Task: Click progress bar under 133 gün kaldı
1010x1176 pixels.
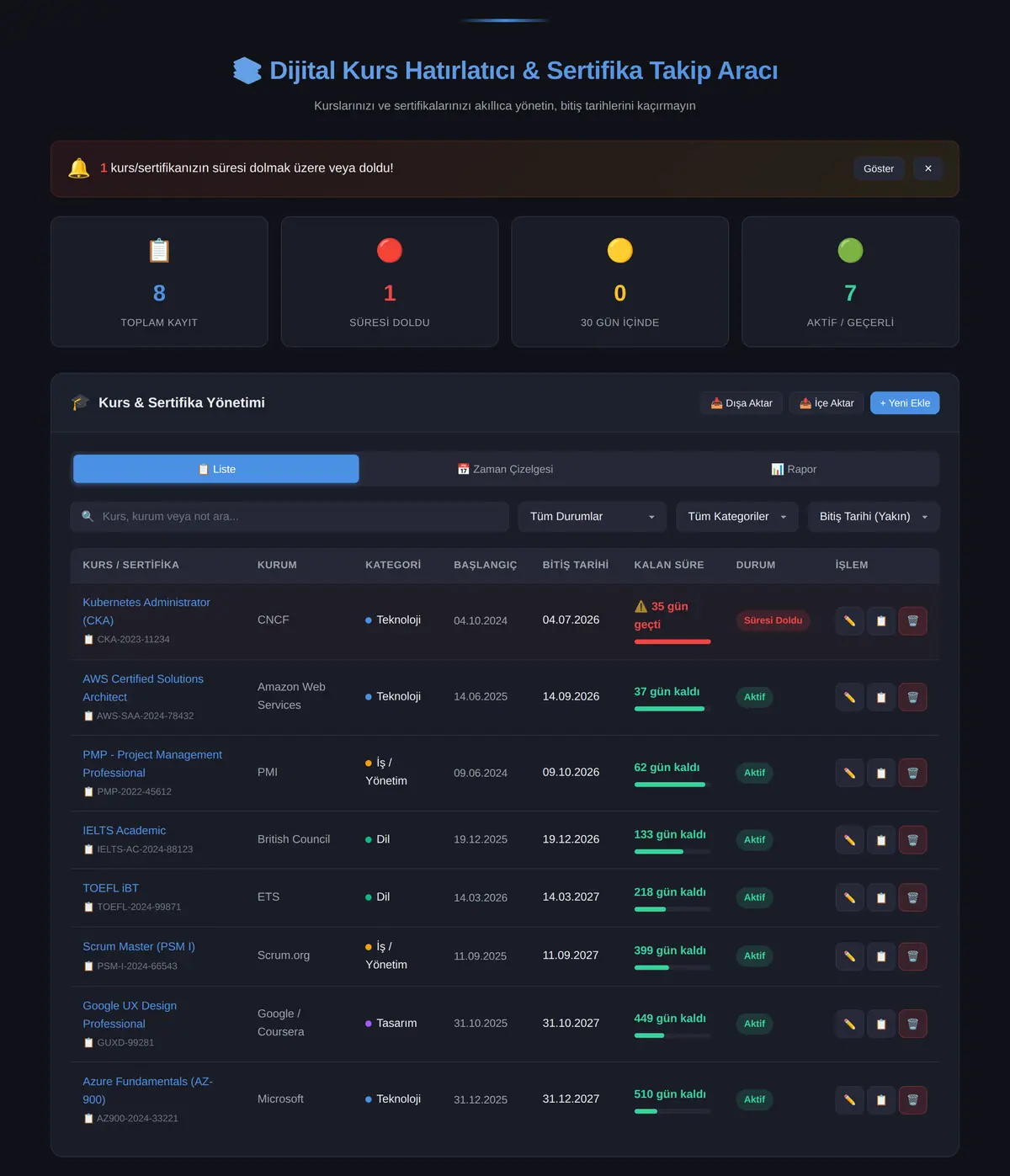Action: 672,852
